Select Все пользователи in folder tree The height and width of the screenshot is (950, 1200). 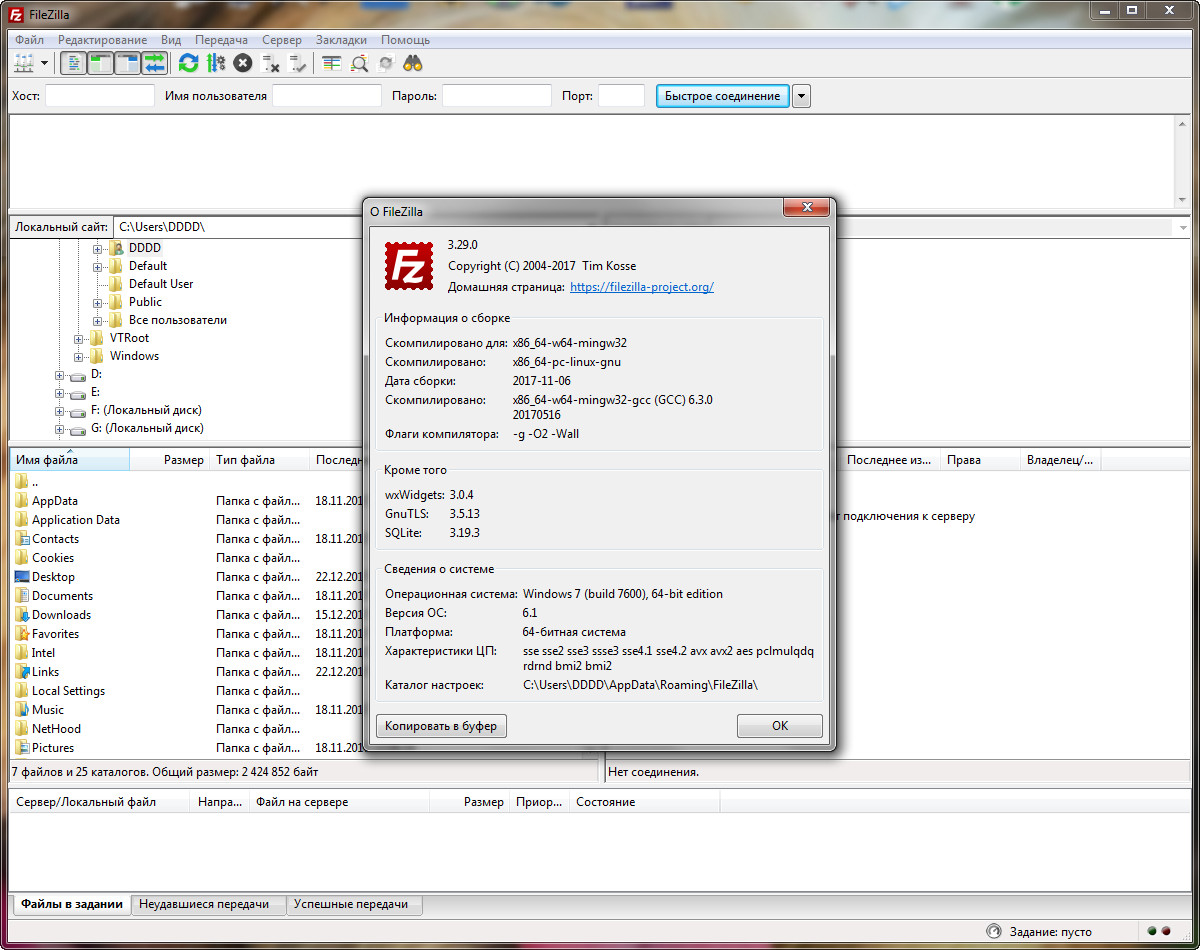coord(178,320)
